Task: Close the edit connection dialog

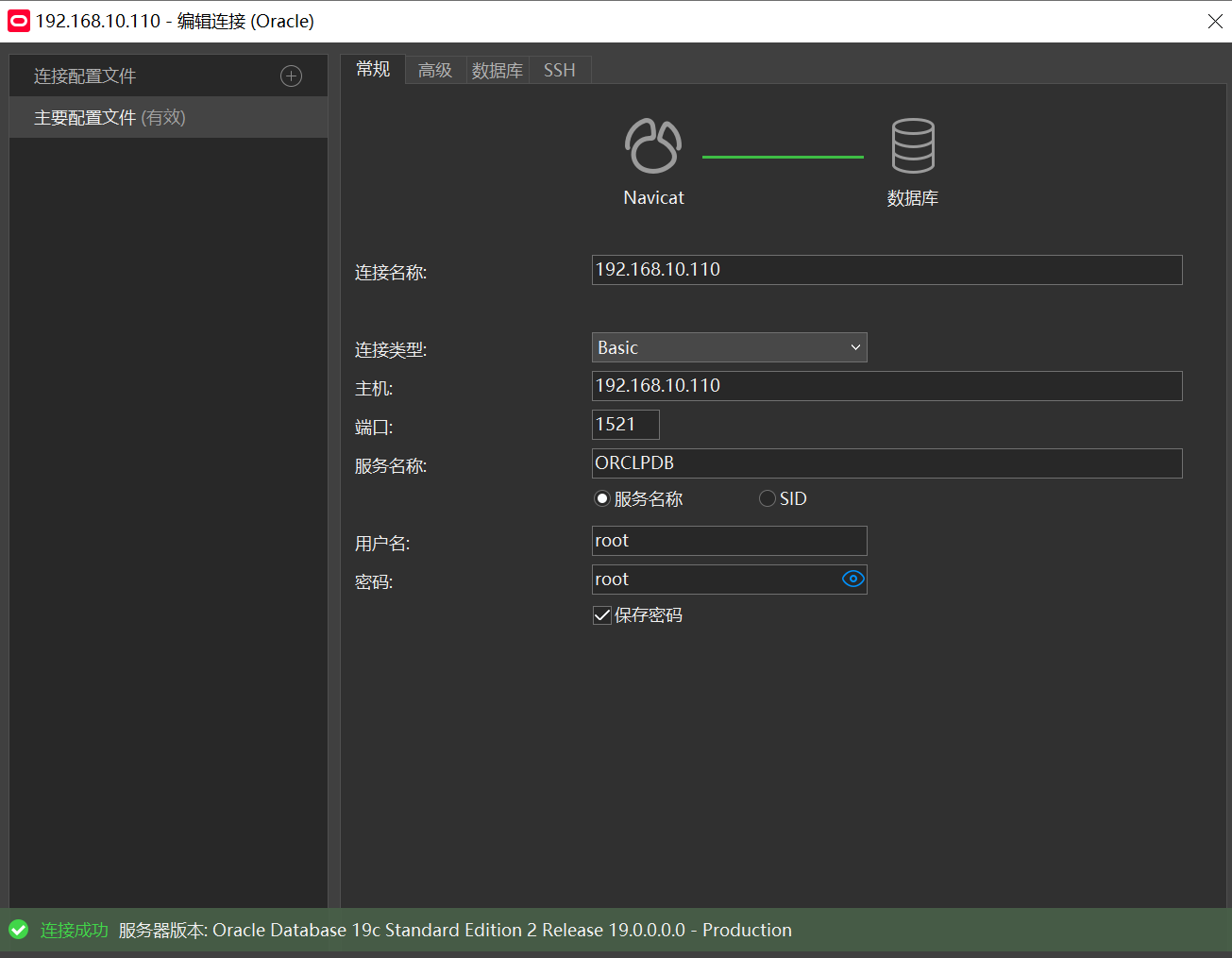Action: [1215, 21]
